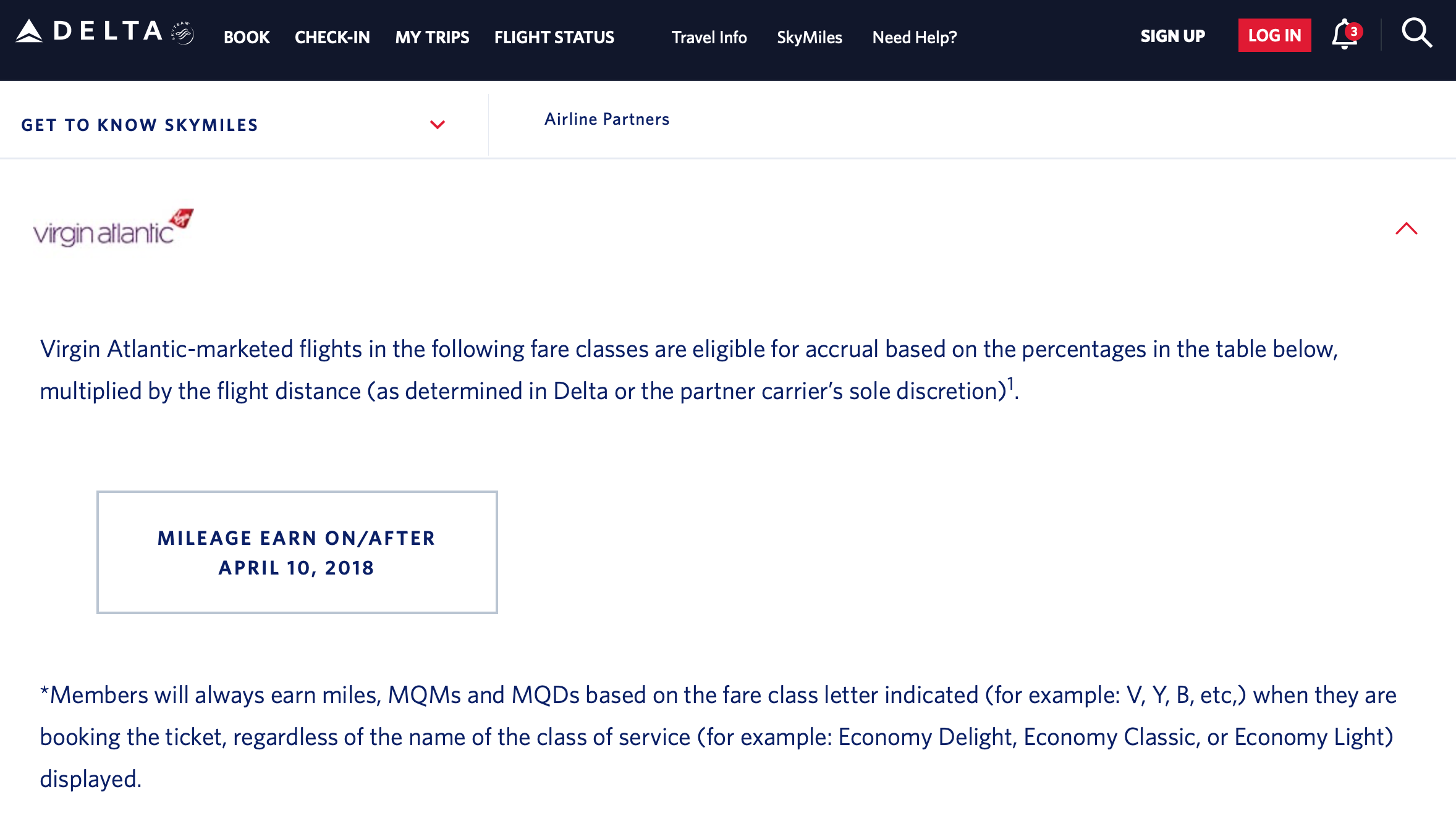
Task: Click the Mileage Earn On/After April 10 box
Action: point(297,552)
